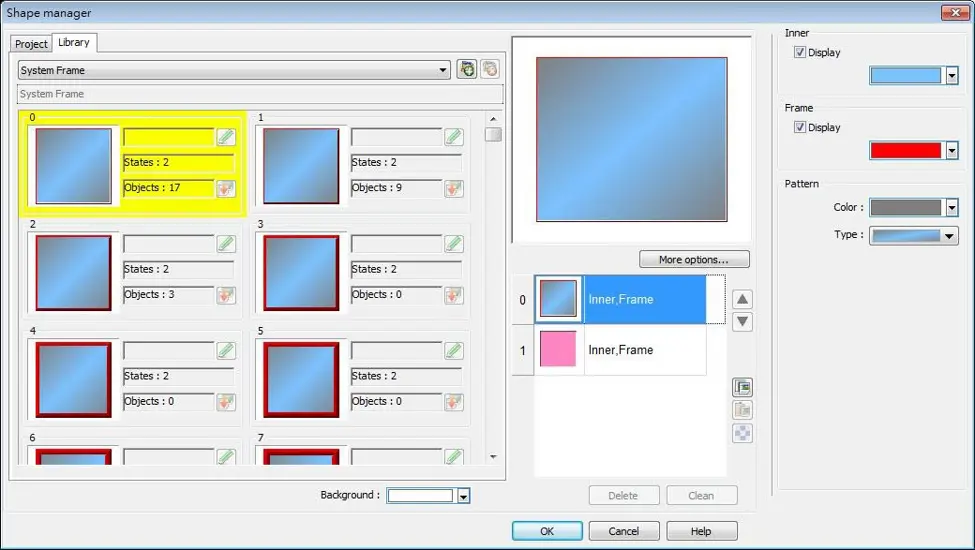The height and width of the screenshot is (550, 975).
Task: Click the red Frame color swatch
Action: point(906,150)
